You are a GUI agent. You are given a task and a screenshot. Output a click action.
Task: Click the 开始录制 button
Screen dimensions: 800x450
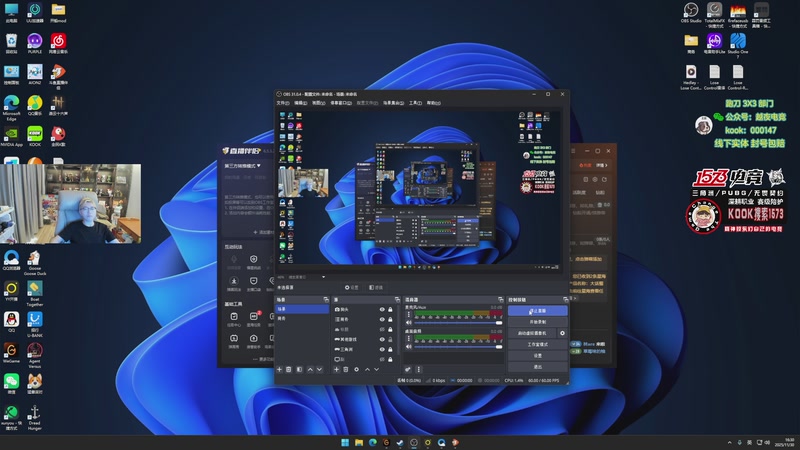click(x=537, y=322)
